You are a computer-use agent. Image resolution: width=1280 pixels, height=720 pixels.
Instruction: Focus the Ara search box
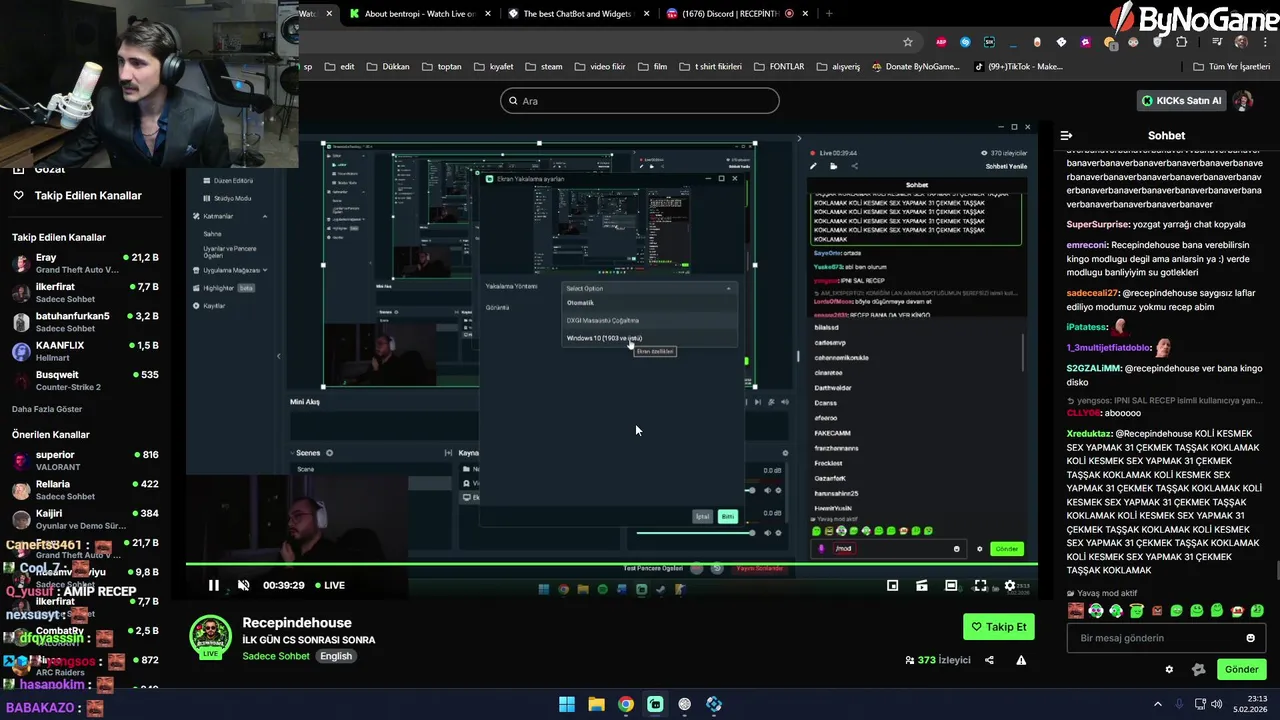pyautogui.click(x=640, y=101)
